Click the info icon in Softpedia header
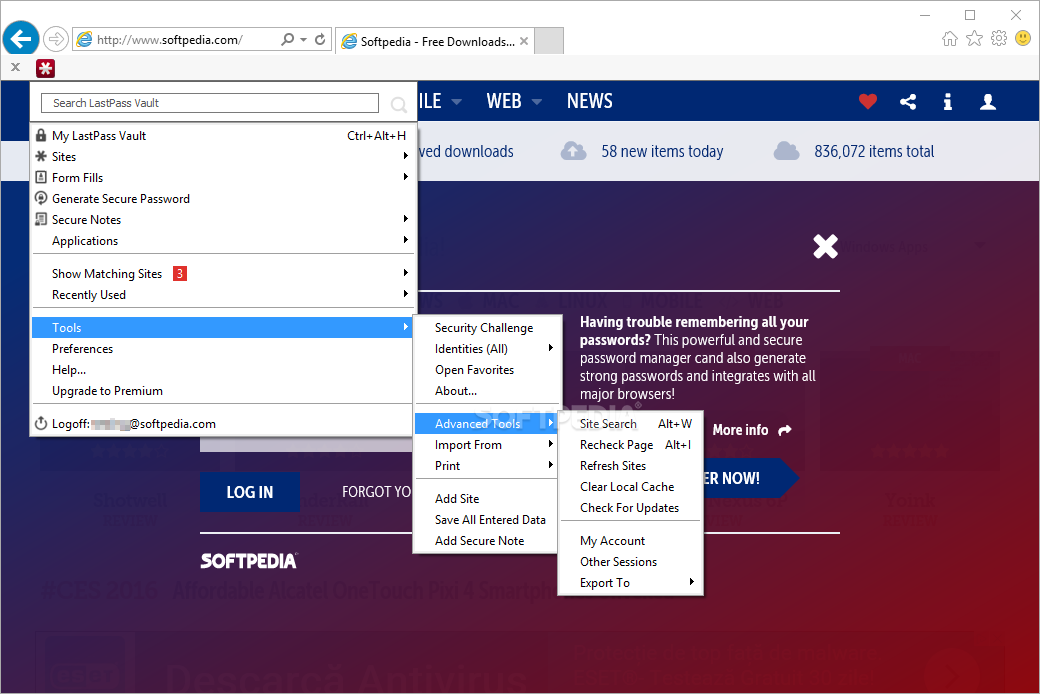Image resolution: width=1040 pixels, height=694 pixels. 948,102
